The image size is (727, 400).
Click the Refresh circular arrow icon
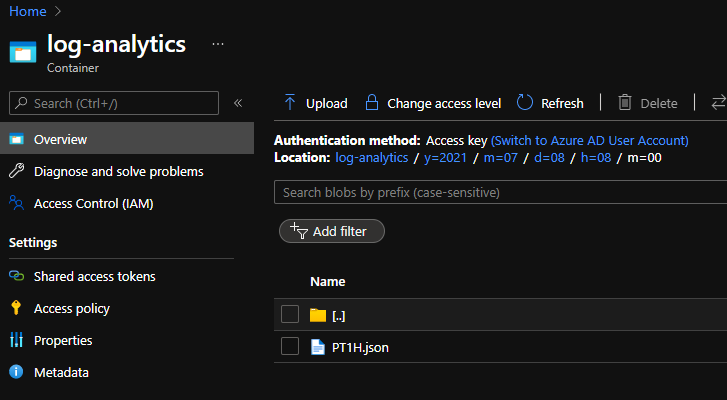[525, 102]
